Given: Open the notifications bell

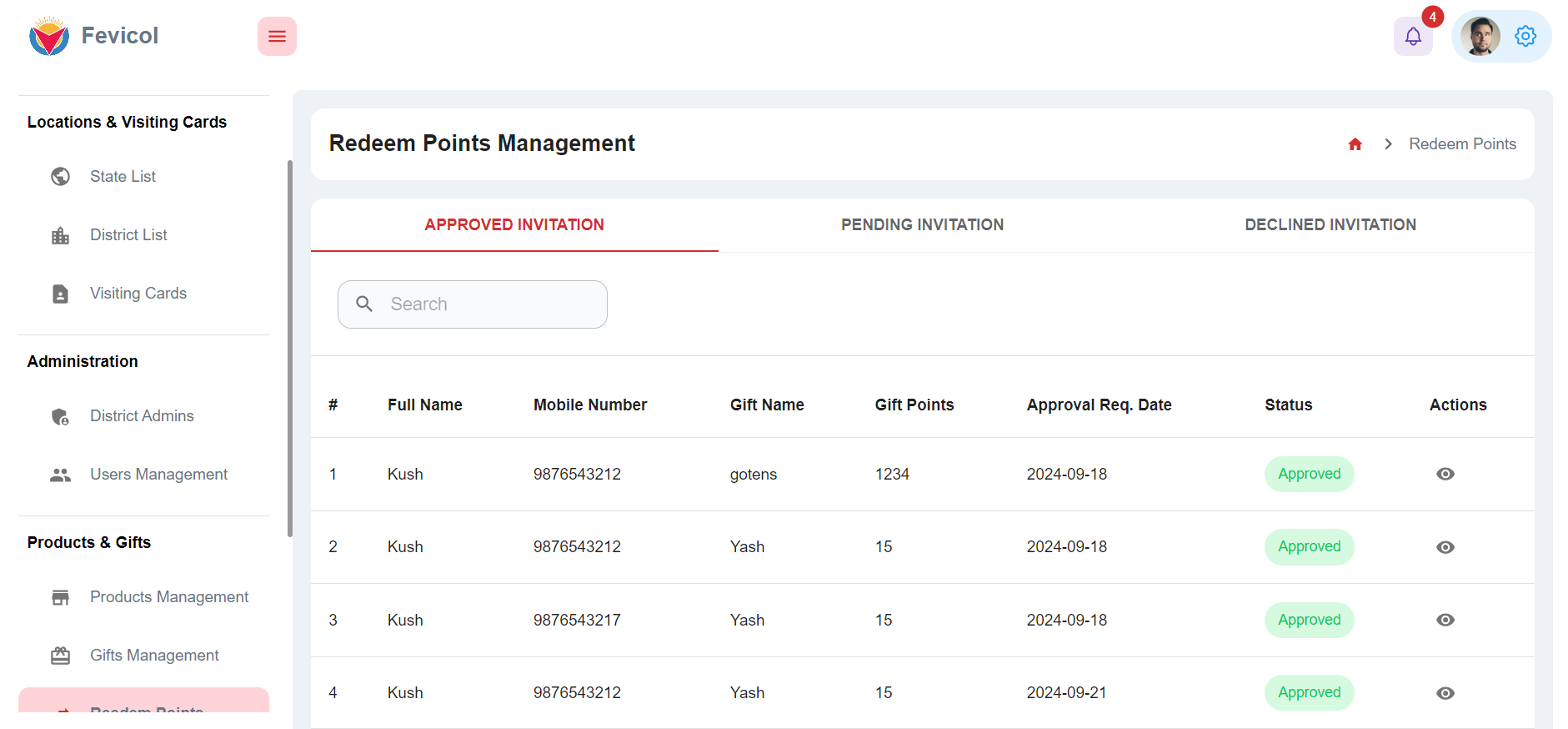Looking at the screenshot, I should click(1413, 37).
